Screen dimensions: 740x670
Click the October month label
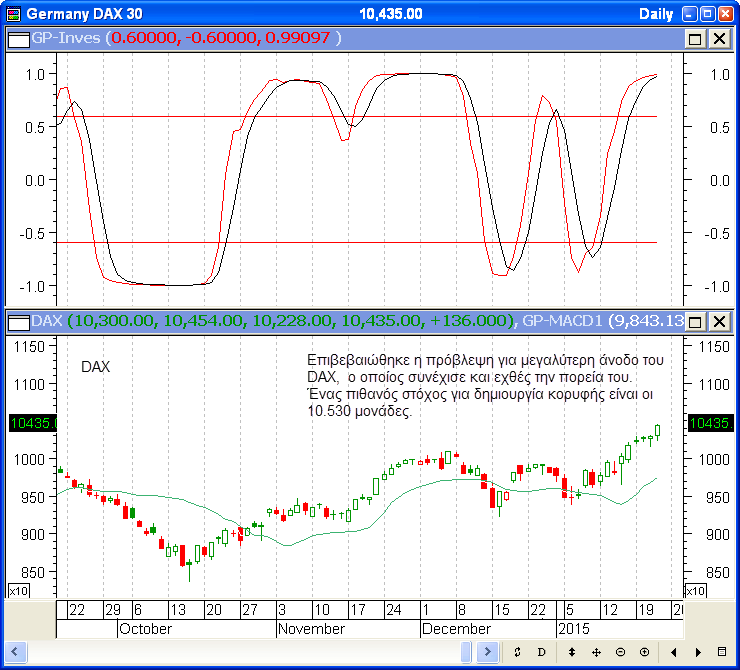tap(145, 629)
